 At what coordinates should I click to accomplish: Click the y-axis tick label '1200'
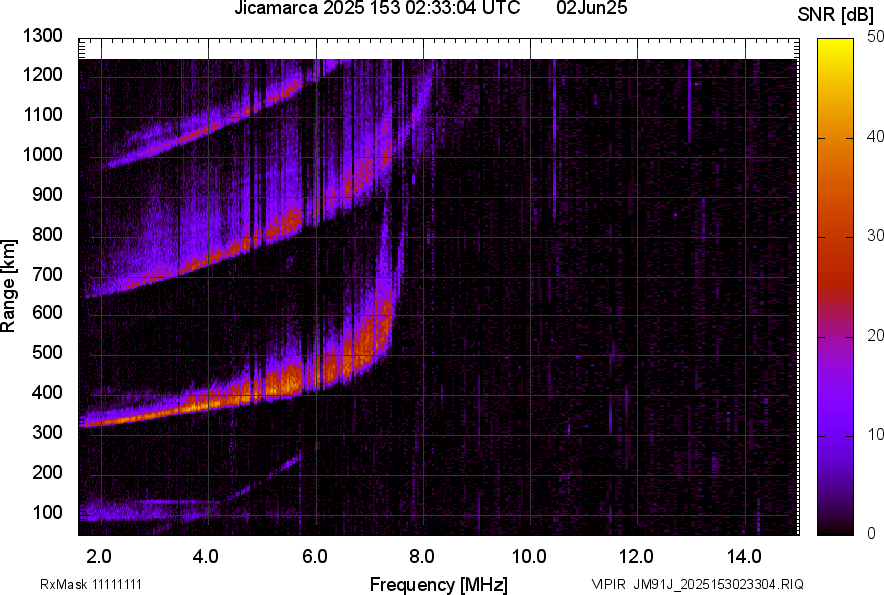[42, 74]
